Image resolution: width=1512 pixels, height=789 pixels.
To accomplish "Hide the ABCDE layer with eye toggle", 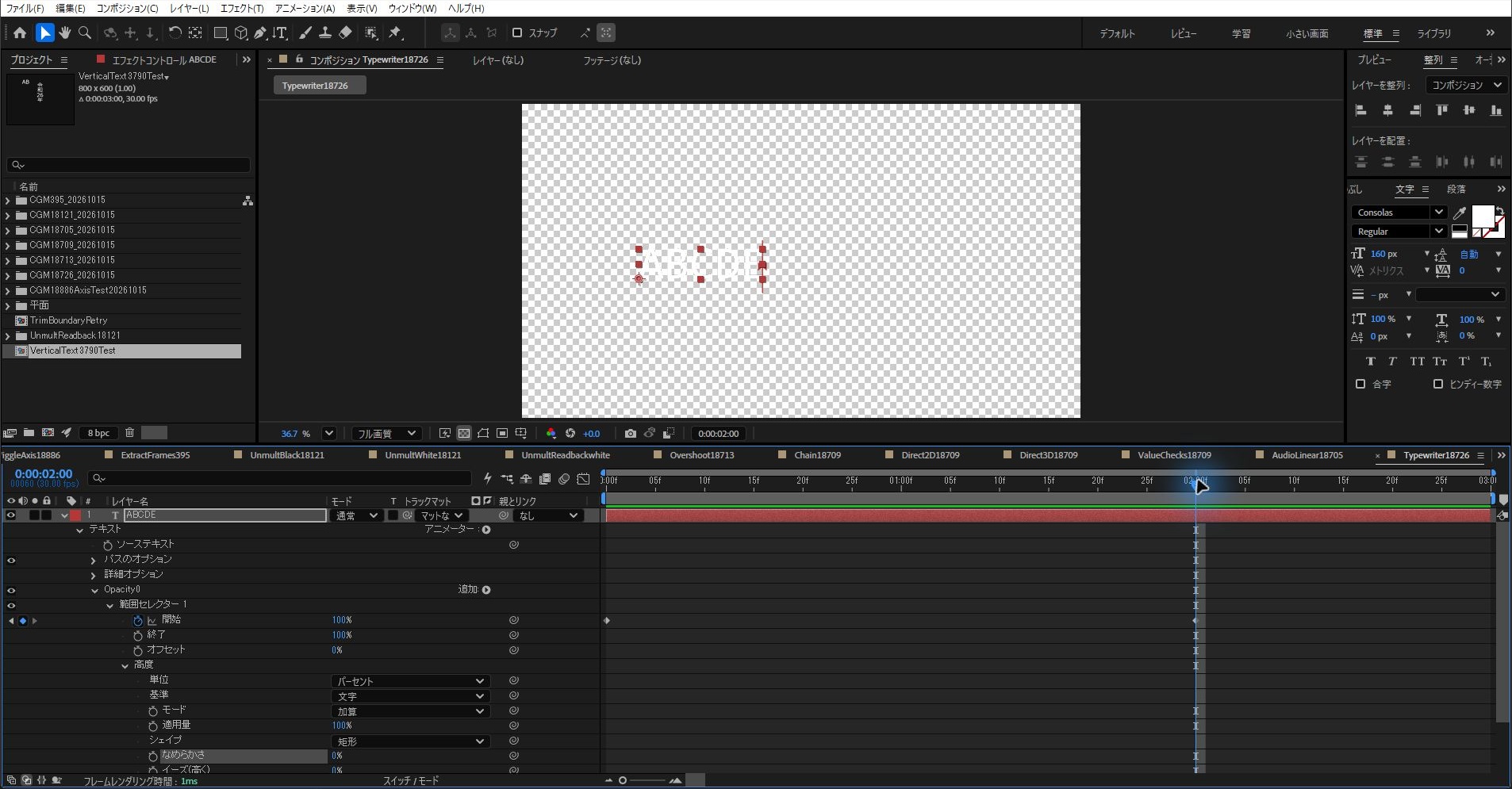I will click(x=11, y=515).
